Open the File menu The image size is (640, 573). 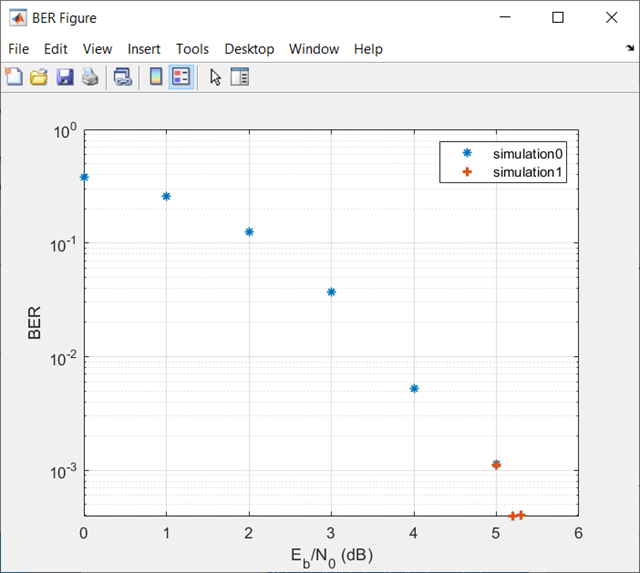20,49
